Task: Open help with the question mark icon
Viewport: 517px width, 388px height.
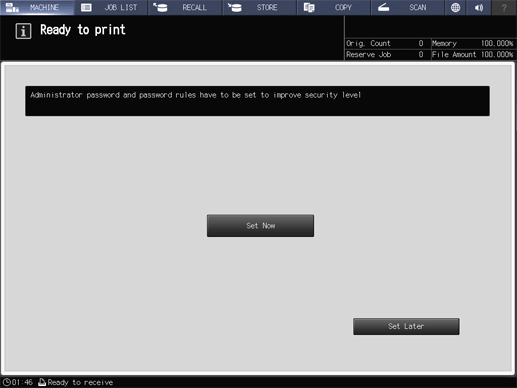Action: pyautogui.click(x=504, y=7)
